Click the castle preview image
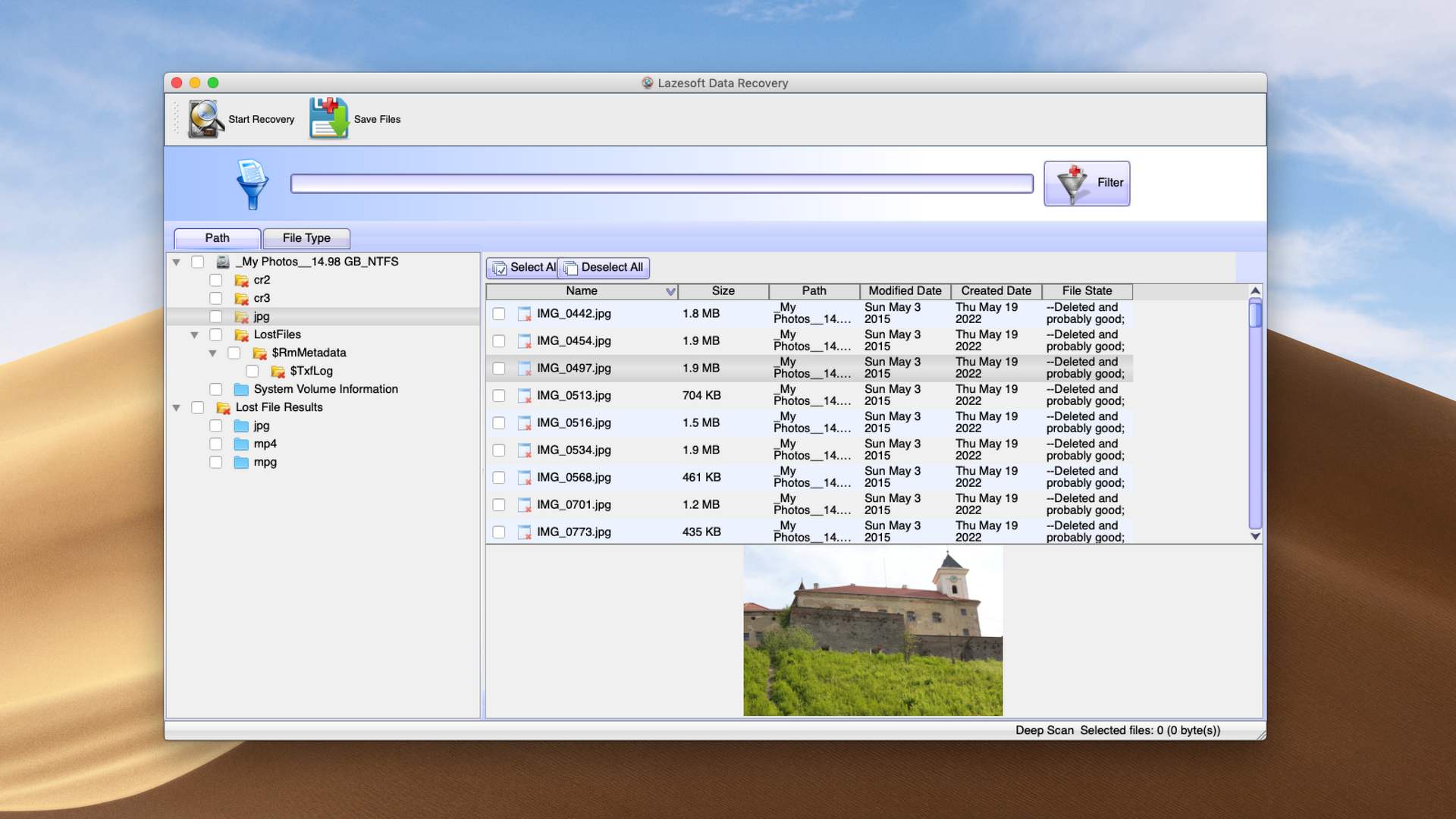Image resolution: width=1456 pixels, height=819 pixels. coord(873,631)
